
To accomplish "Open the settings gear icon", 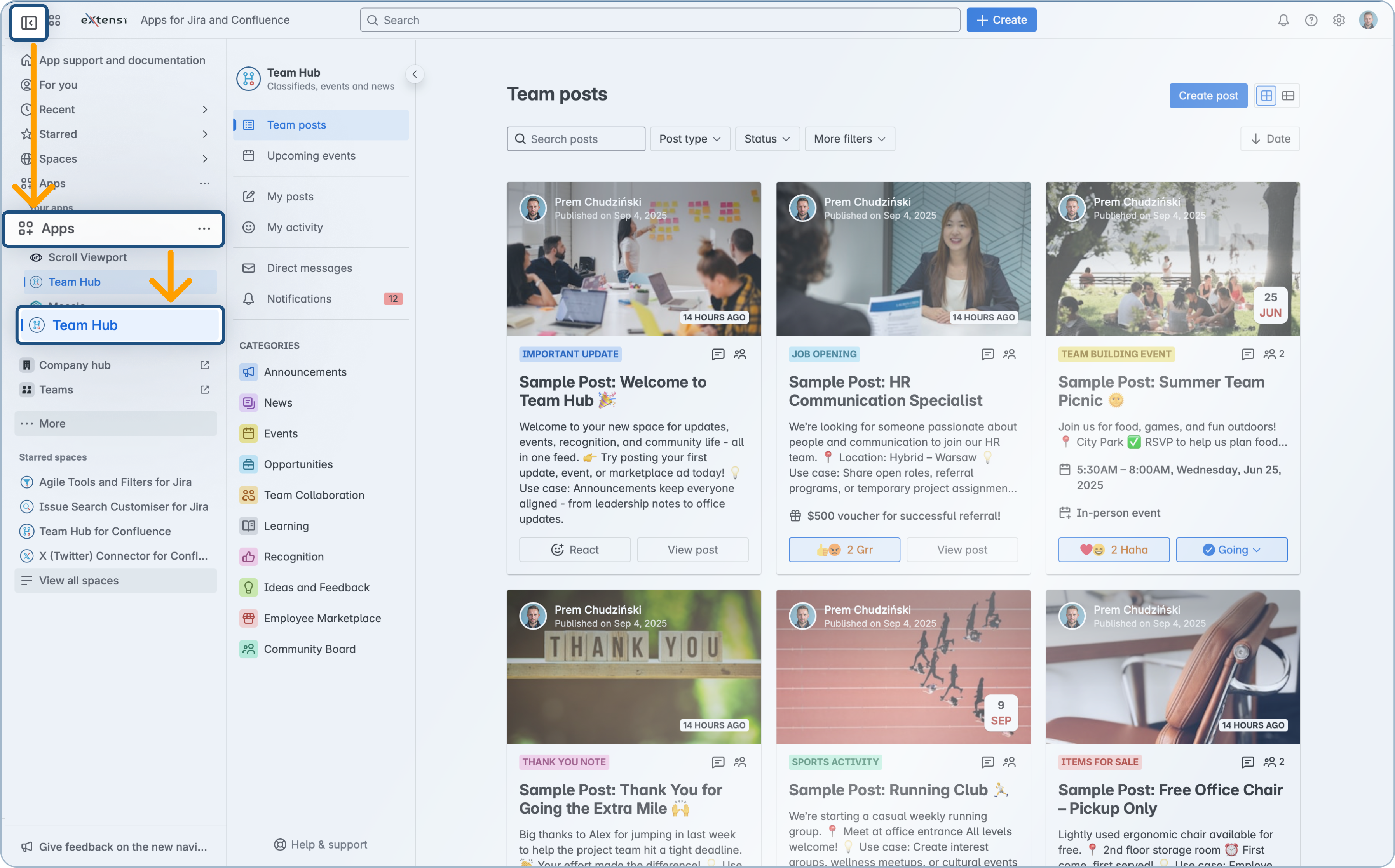I will point(1339,20).
